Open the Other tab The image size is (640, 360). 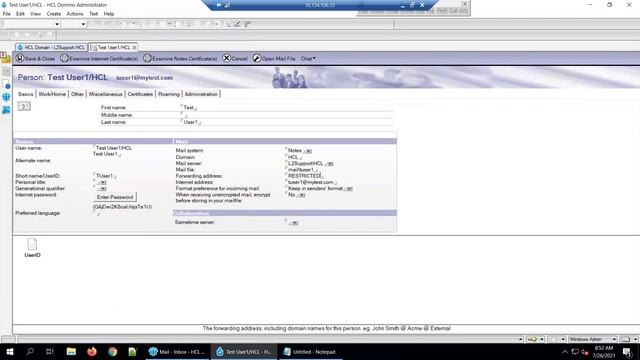(x=77, y=94)
